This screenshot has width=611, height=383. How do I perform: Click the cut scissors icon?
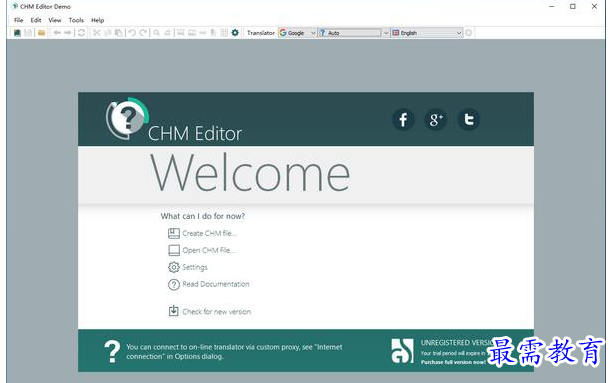click(96, 33)
